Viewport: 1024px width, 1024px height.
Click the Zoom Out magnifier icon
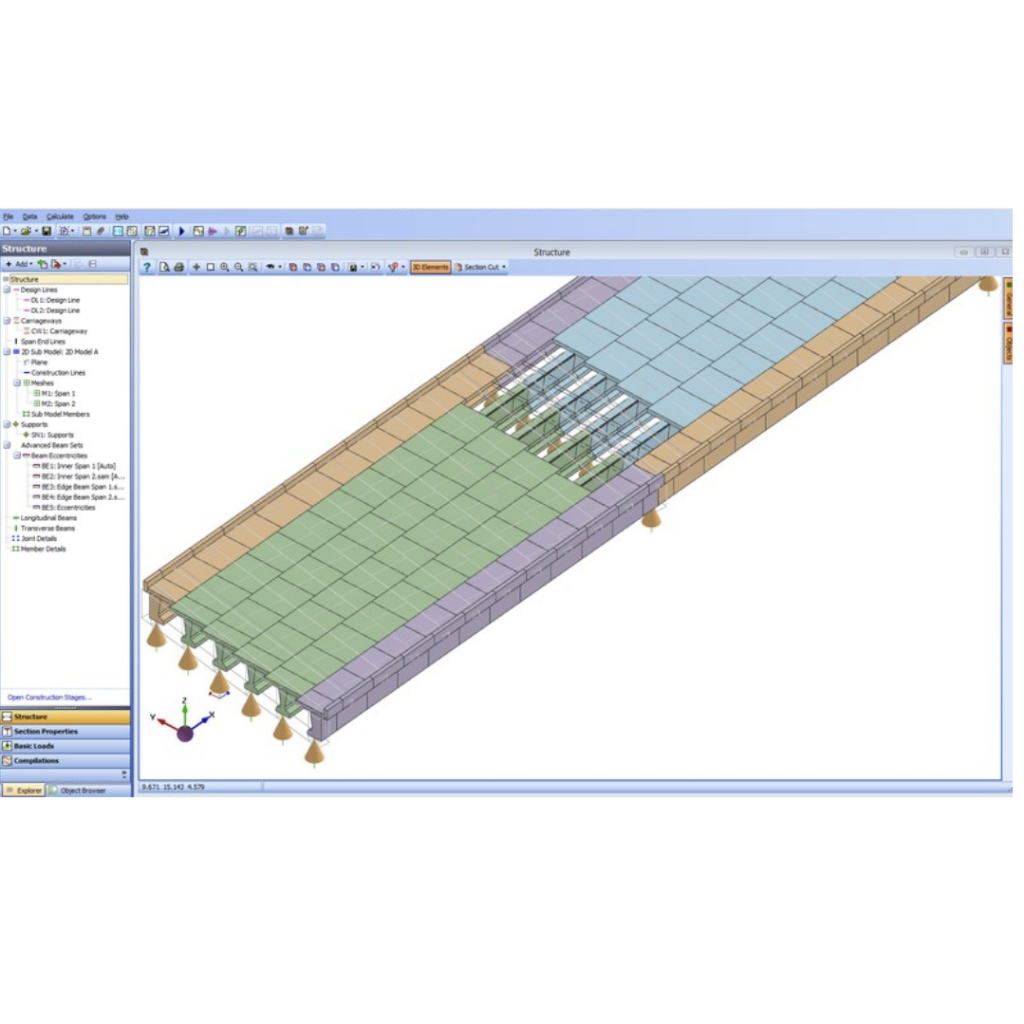[238, 267]
